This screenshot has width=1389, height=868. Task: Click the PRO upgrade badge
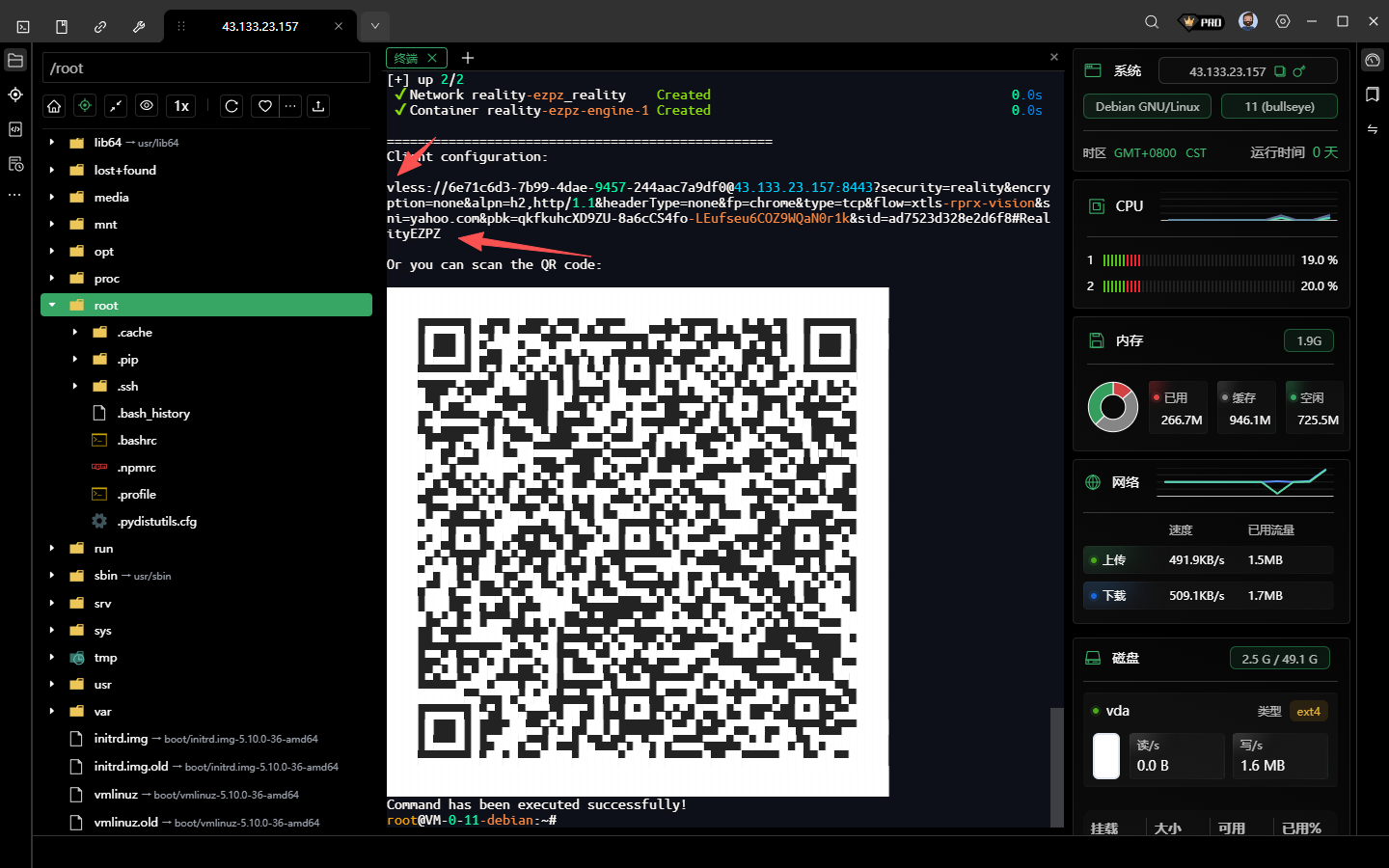click(1202, 22)
